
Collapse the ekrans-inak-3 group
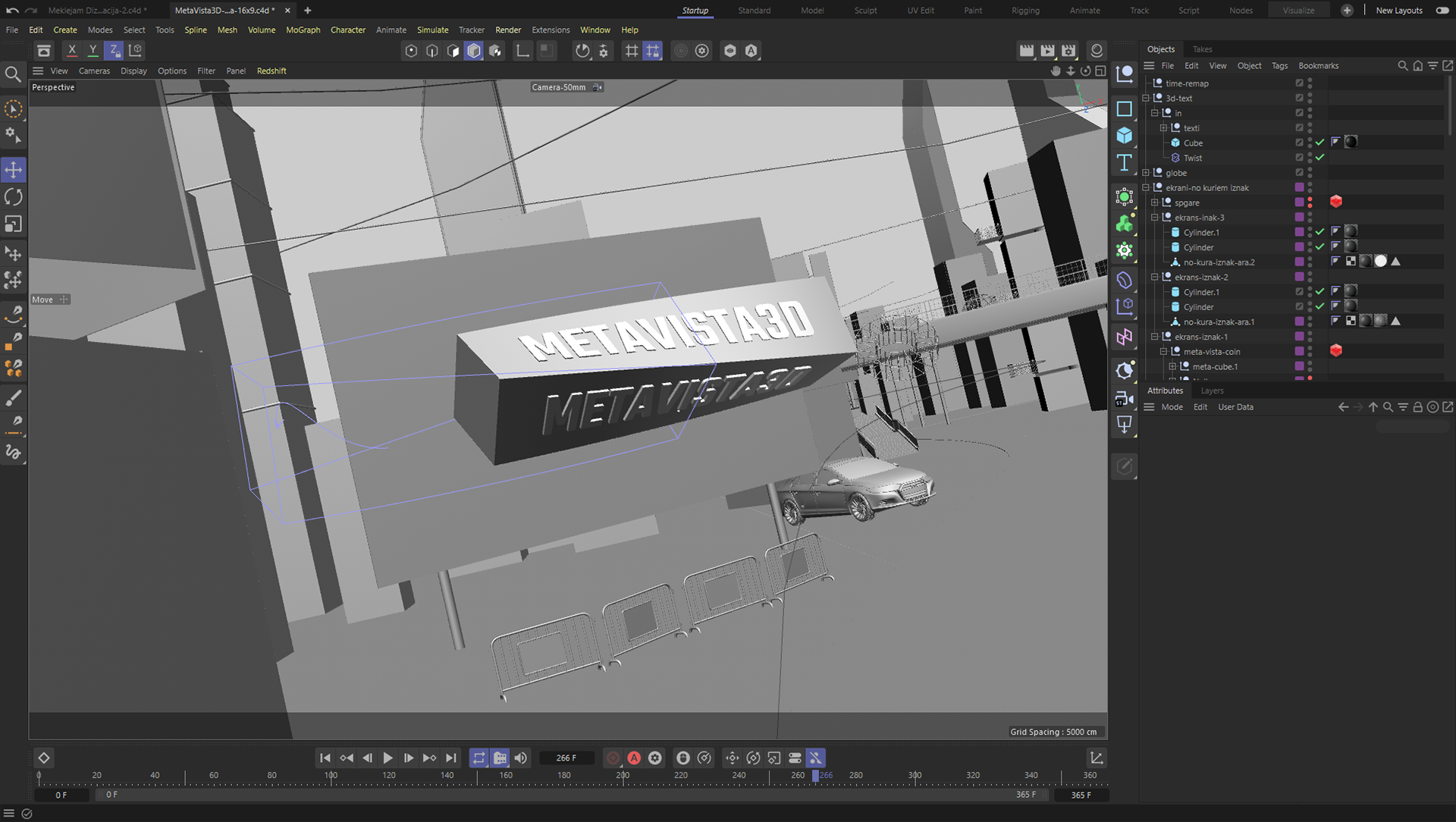click(x=1155, y=218)
